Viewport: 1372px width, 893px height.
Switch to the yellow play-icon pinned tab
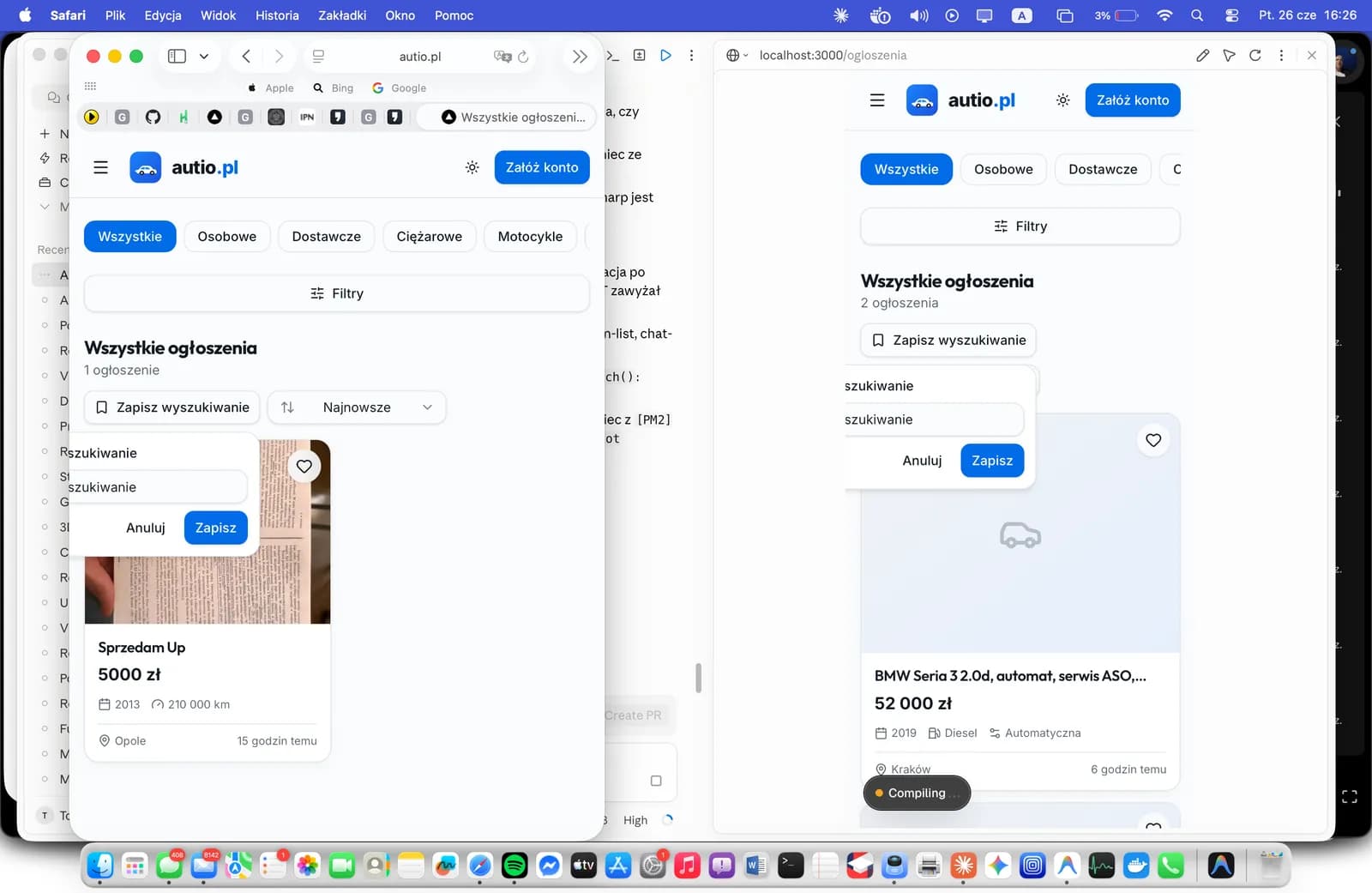[x=91, y=117]
